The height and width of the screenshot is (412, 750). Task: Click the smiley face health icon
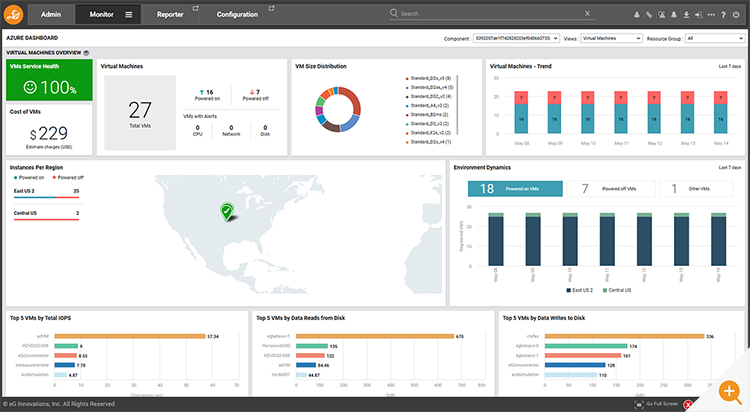(30, 87)
